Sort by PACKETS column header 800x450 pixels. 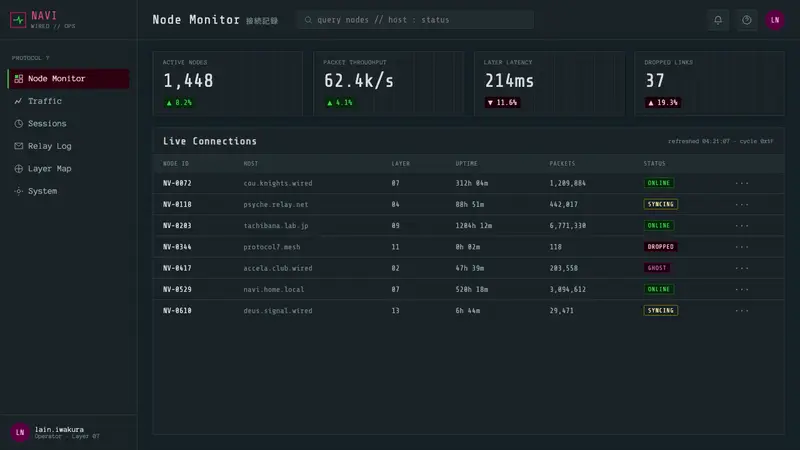pos(562,164)
